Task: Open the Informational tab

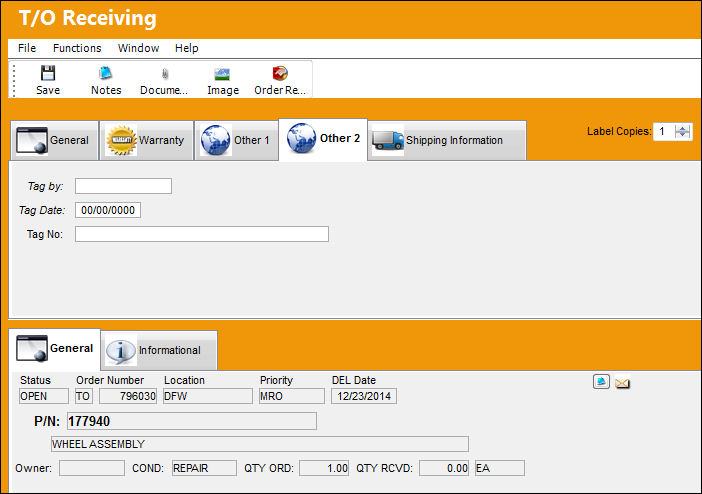Action: (159, 350)
